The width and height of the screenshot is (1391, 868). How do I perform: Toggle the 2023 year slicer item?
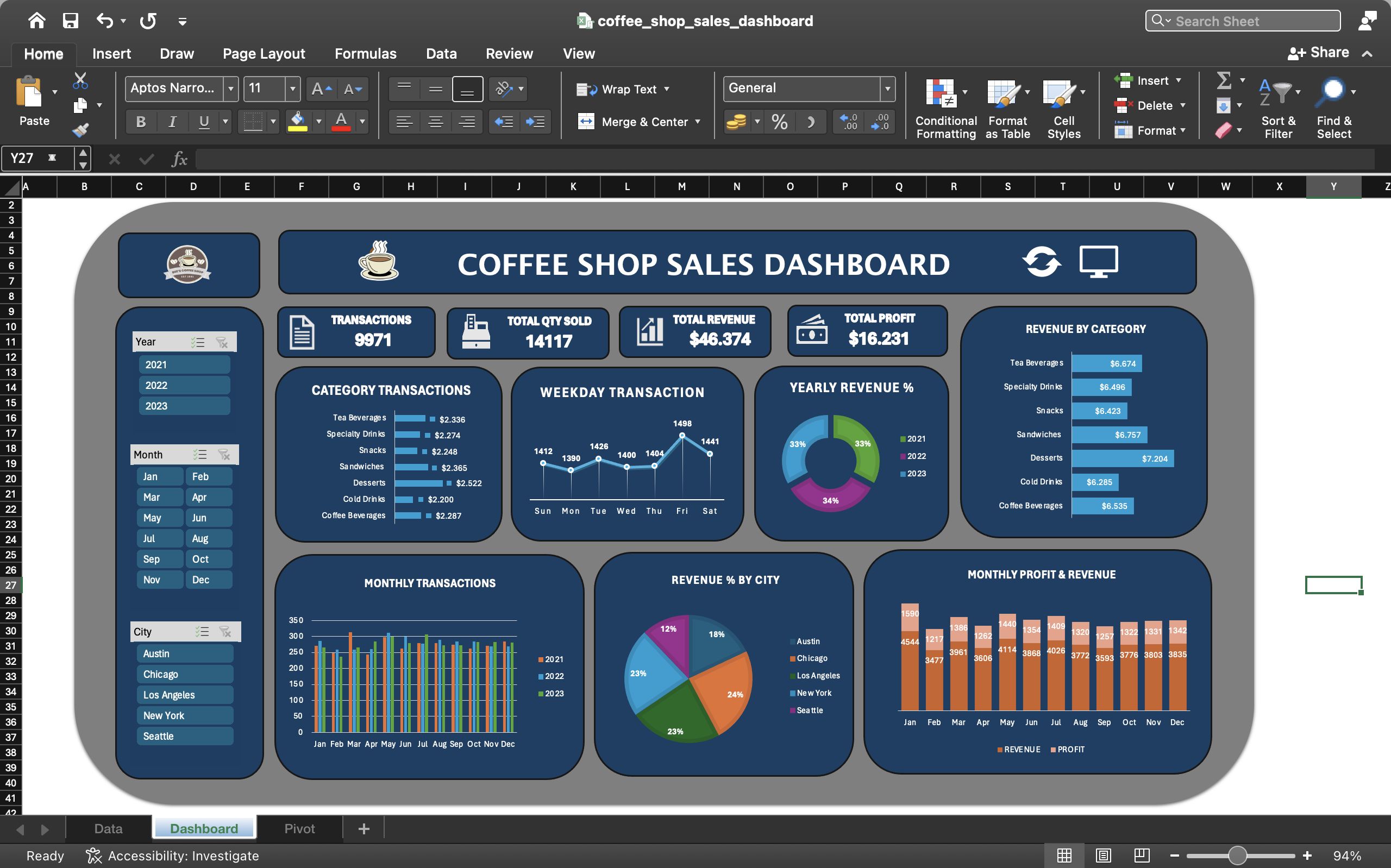pos(184,406)
